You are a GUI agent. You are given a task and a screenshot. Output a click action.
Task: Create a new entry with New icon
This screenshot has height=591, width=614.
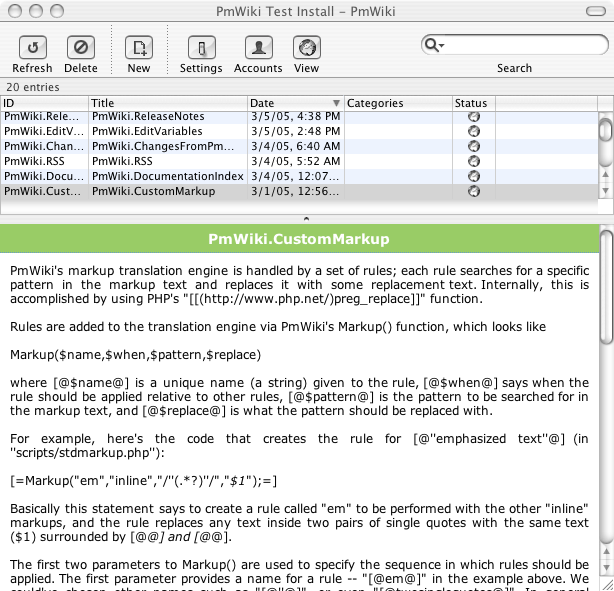(x=139, y=48)
